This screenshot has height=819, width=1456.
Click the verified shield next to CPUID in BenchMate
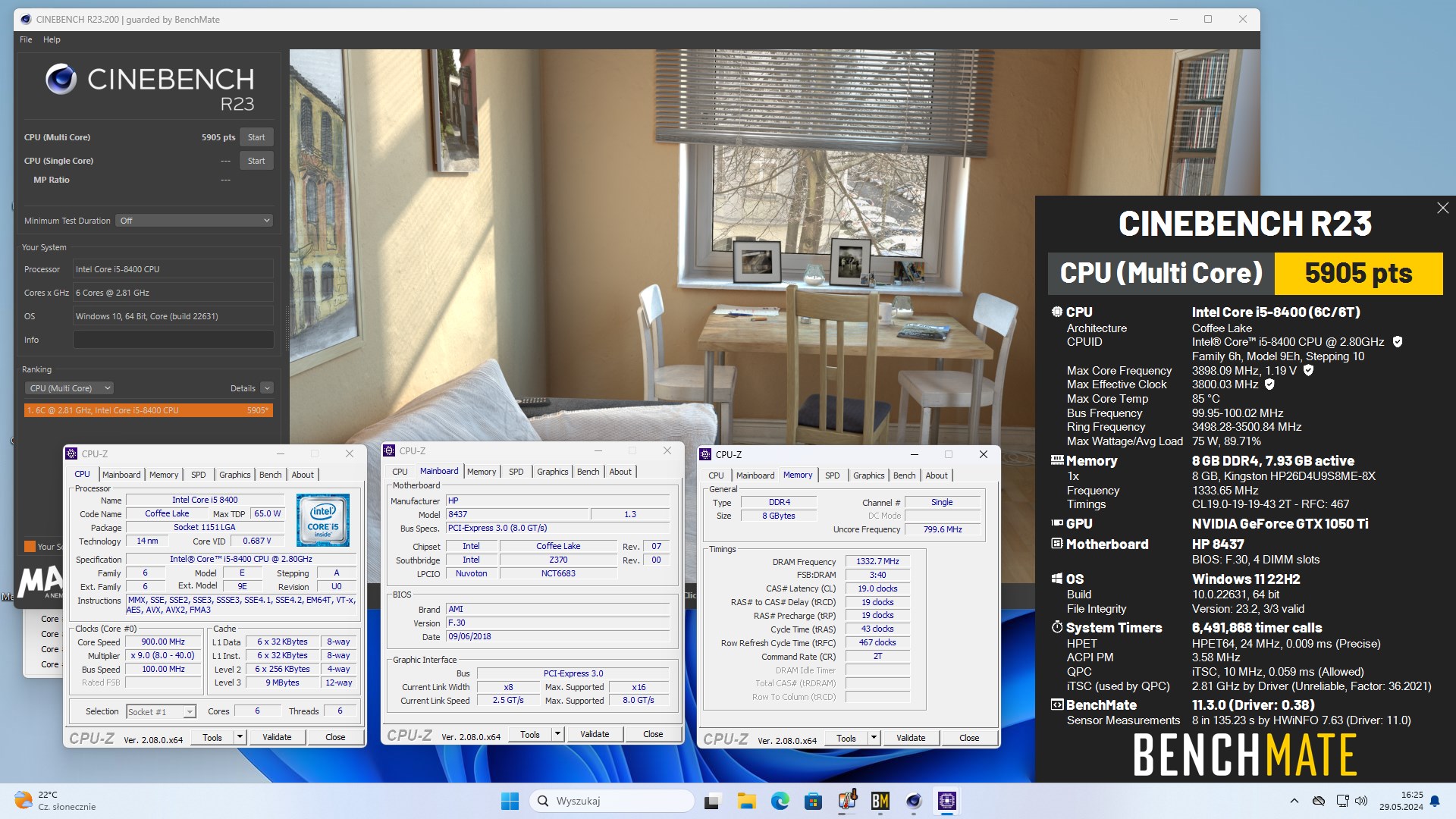(1398, 342)
